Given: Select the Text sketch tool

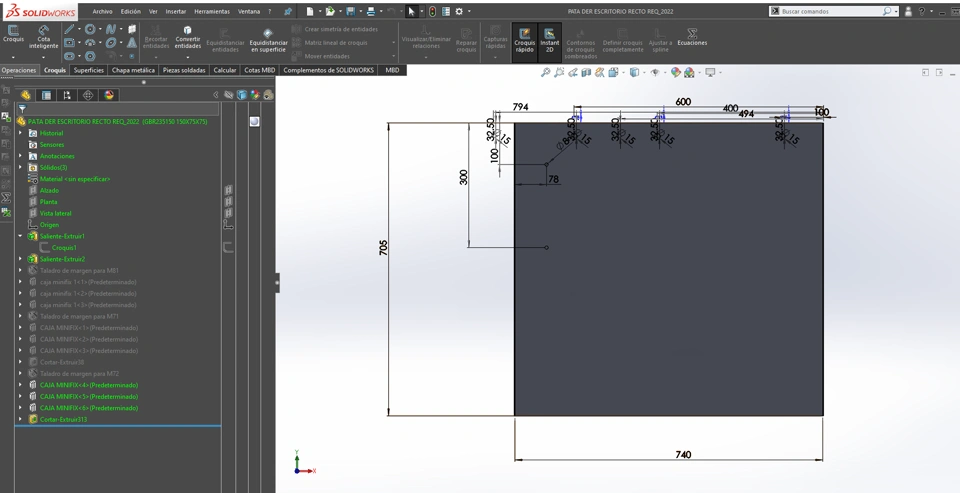Looking at the screenshot, I should [132, 42].
